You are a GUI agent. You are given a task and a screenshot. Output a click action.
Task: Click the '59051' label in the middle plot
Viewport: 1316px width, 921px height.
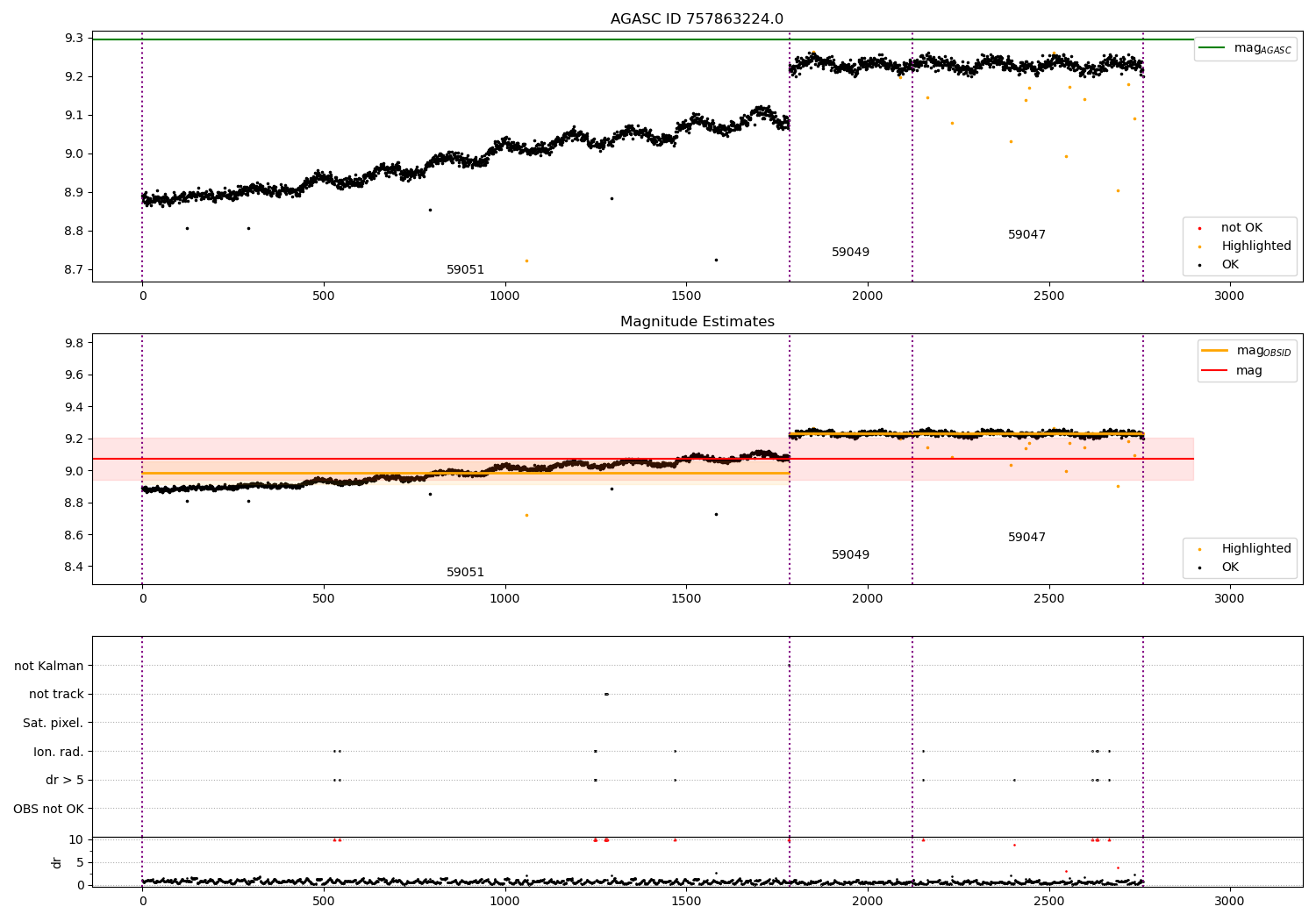point(465,573)
